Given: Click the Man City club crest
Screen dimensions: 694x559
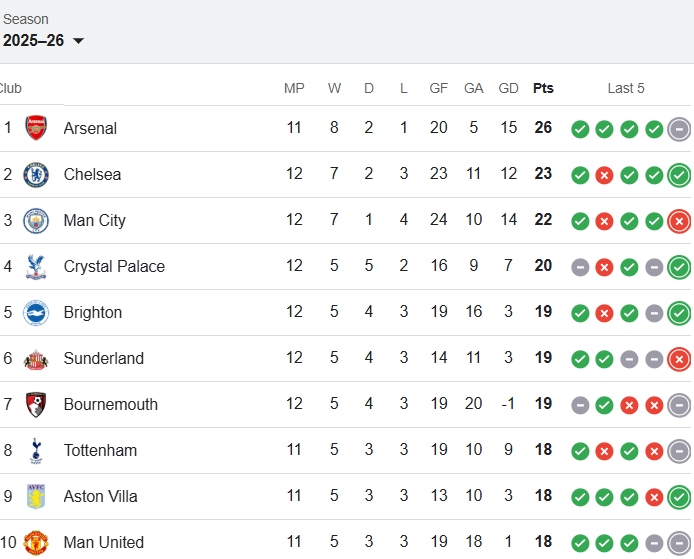Looking at the screenshot, I should (x=36, y=220).
